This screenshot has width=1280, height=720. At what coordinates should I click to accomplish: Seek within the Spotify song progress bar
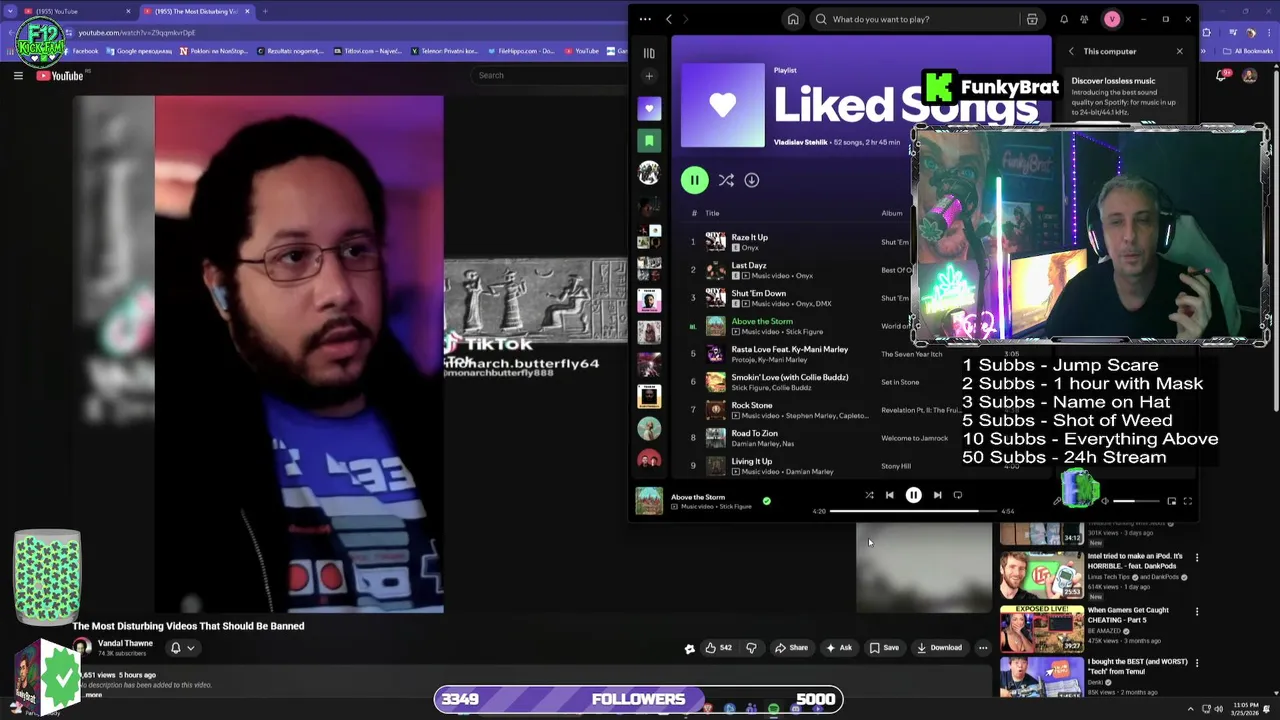coord(913,511)
